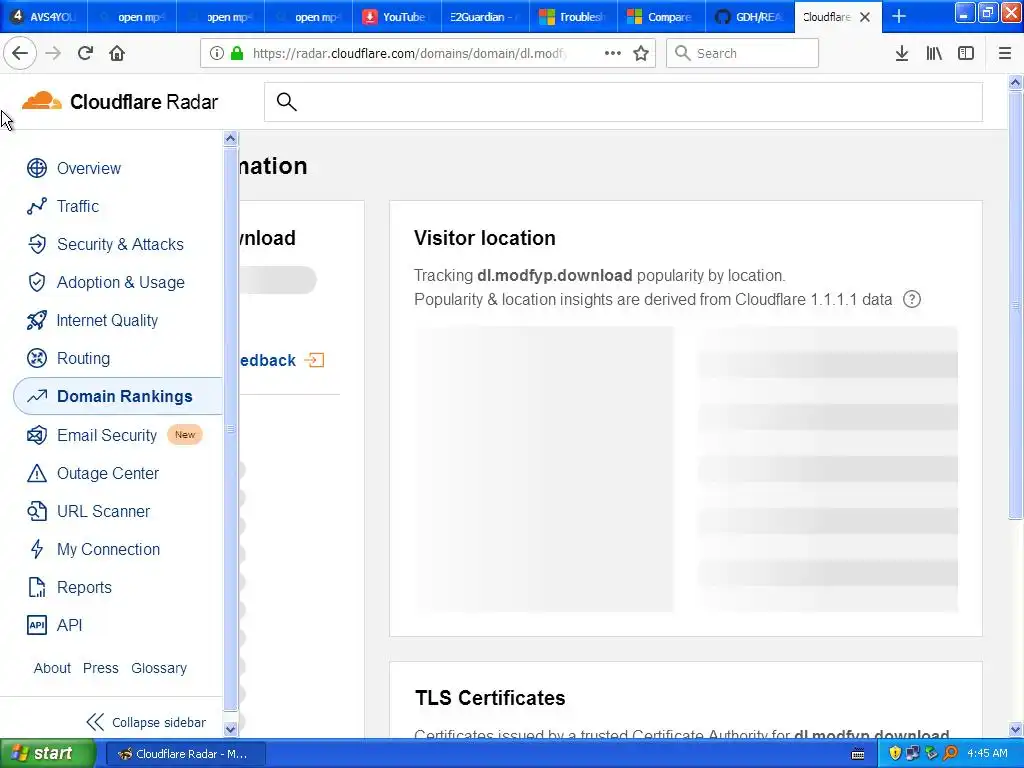Open the Email Security link
The image size is (1024, 768).
click(106, 435)
